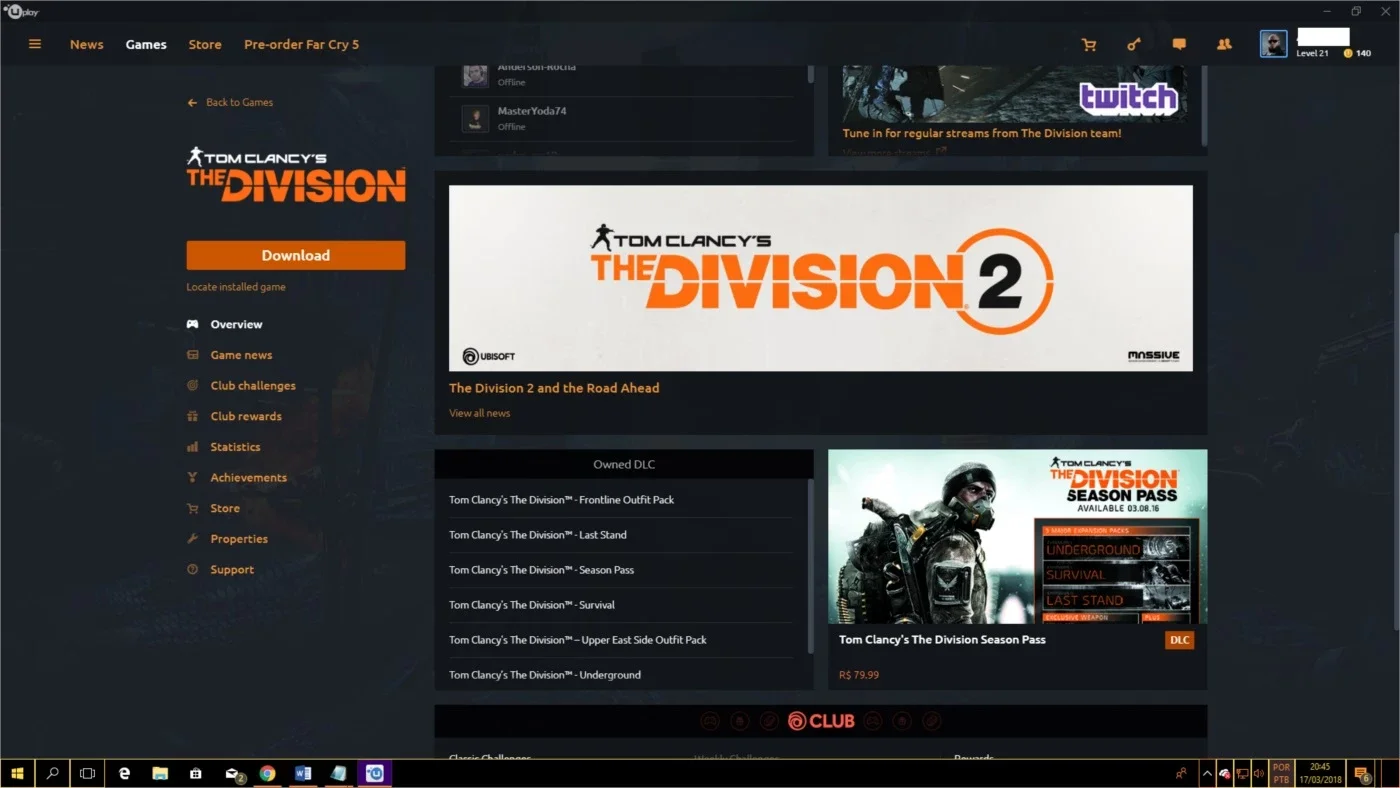Viewport: 1400px width, 788px height.
Task: Click the volume icon in the system tray
Action: tap(1258, 773)
